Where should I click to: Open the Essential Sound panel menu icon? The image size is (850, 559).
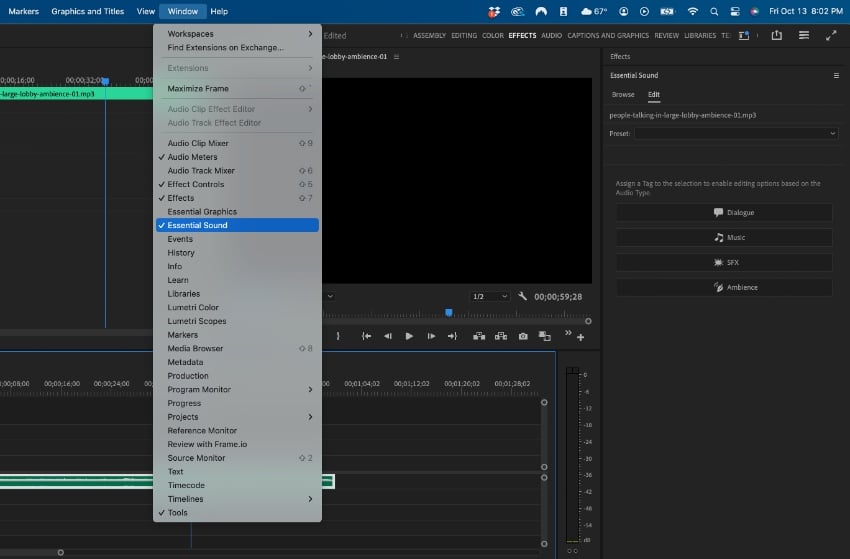[836, 75]
